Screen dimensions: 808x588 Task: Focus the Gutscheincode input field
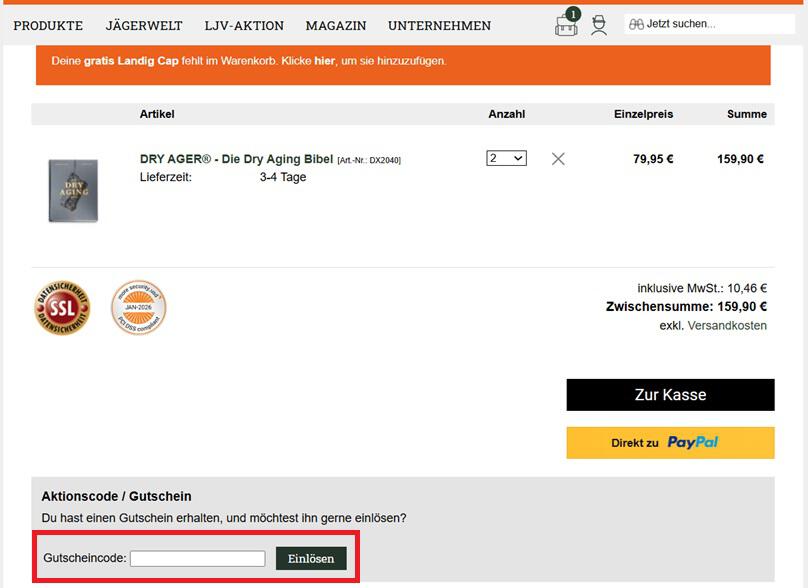tap(198, 559)
